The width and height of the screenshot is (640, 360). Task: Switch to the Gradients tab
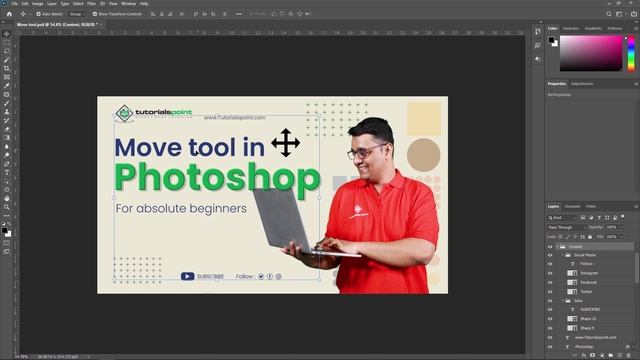tap(593, 29)
